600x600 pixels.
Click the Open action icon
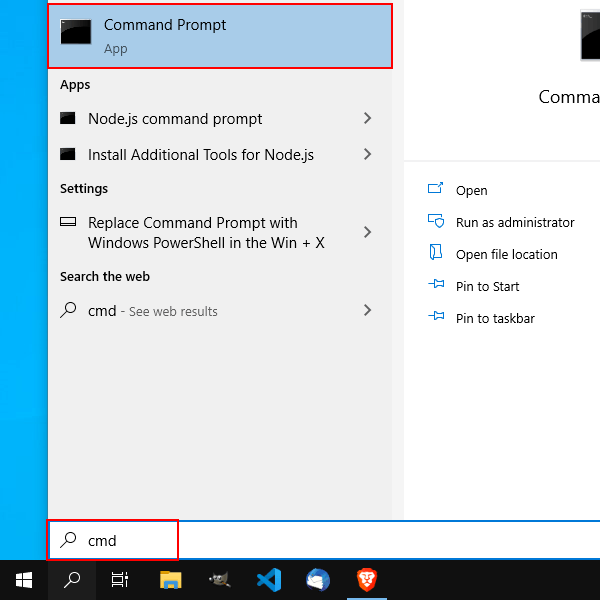click(x=435, y=188)
